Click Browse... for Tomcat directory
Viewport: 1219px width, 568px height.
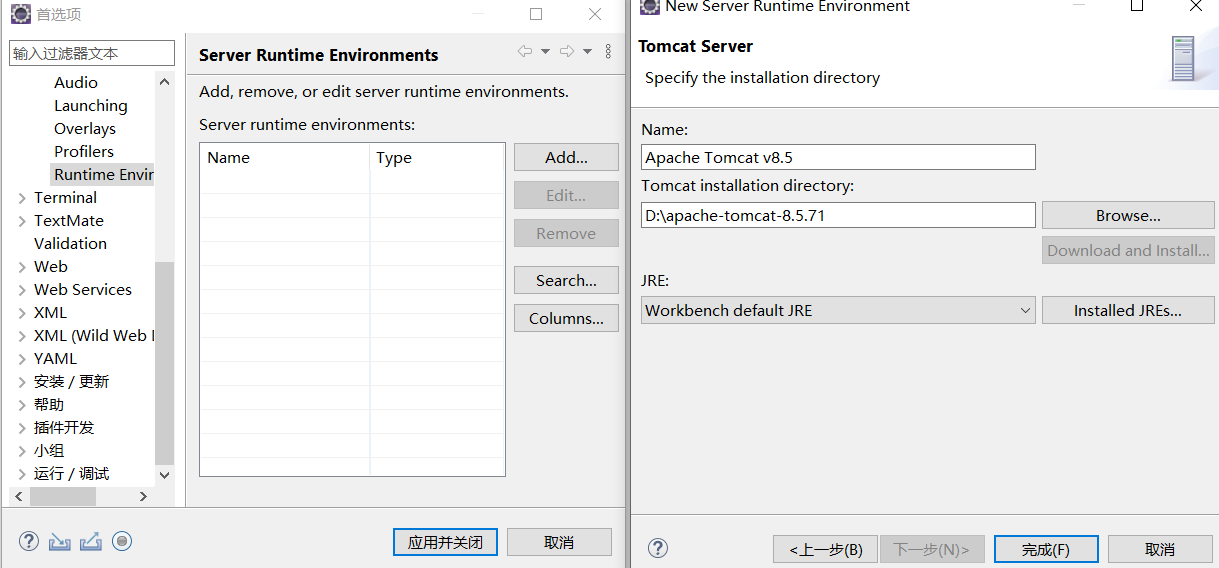click(1128, 215)
